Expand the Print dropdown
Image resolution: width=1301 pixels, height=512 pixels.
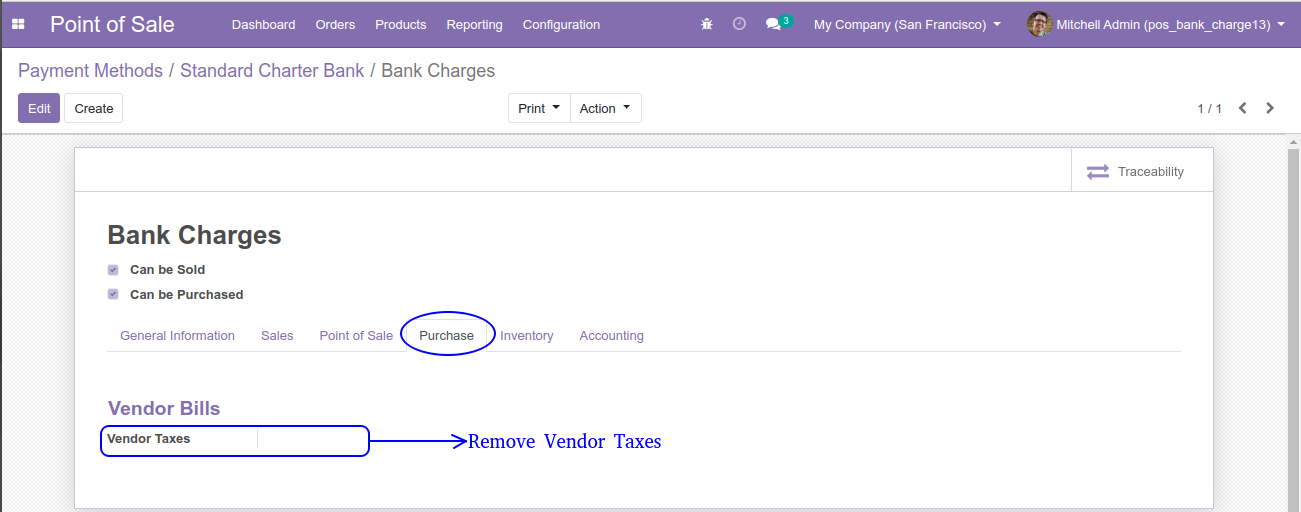click(x=539, y=108)
